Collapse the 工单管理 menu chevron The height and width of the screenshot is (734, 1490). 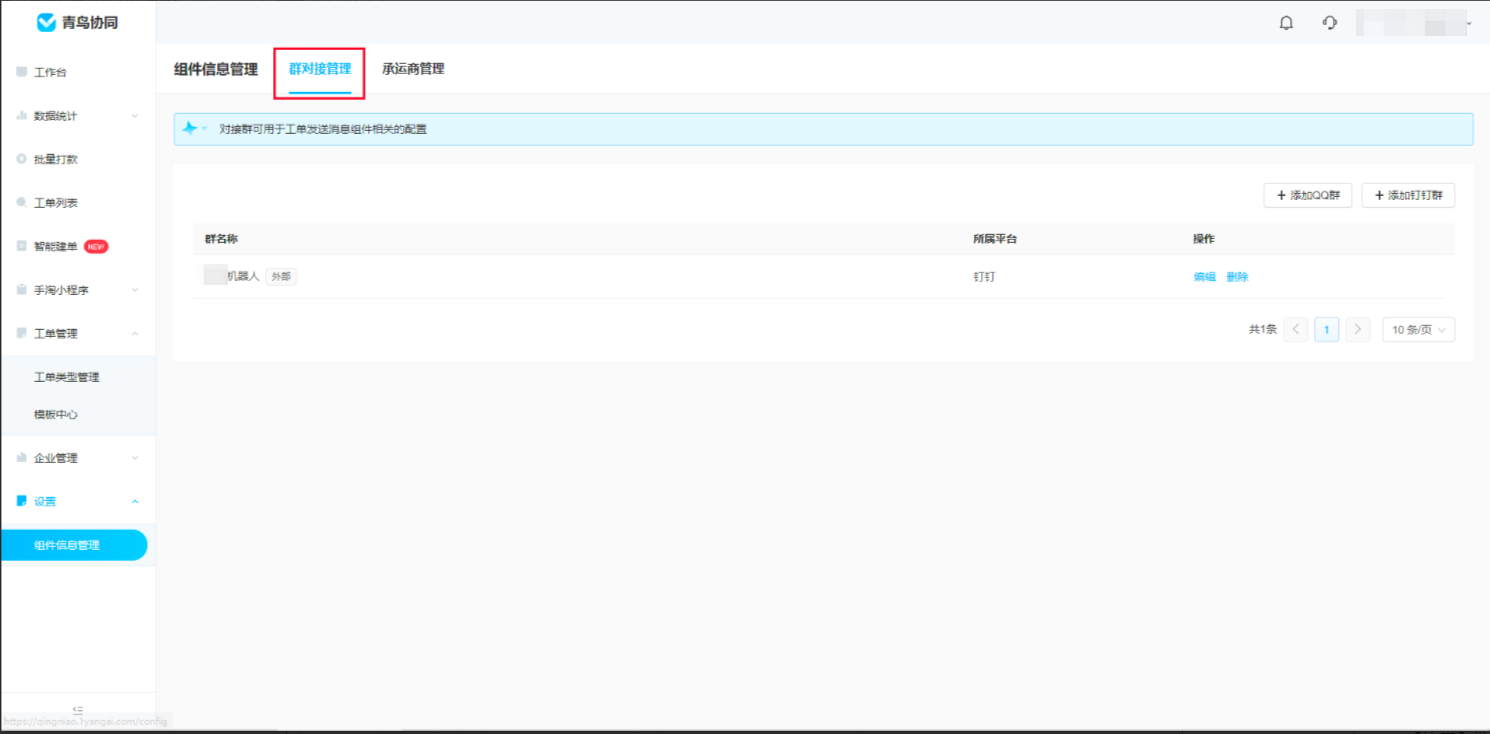coord(135,333)
